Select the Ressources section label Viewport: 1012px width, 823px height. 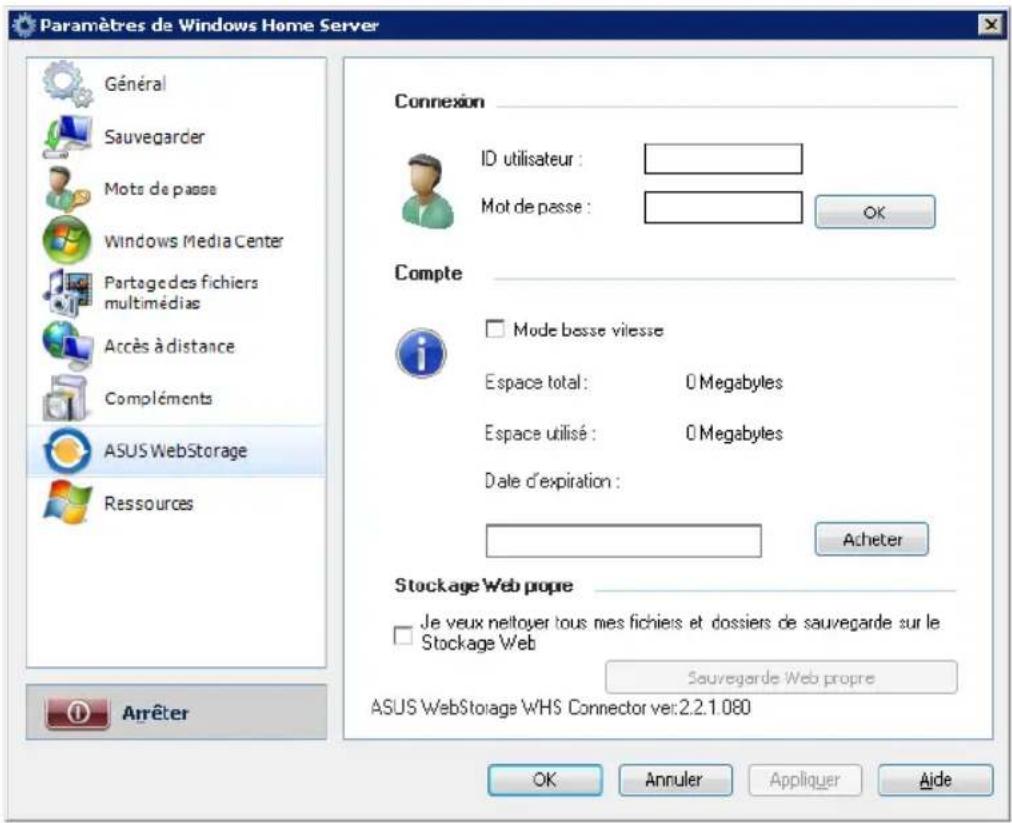148,503
